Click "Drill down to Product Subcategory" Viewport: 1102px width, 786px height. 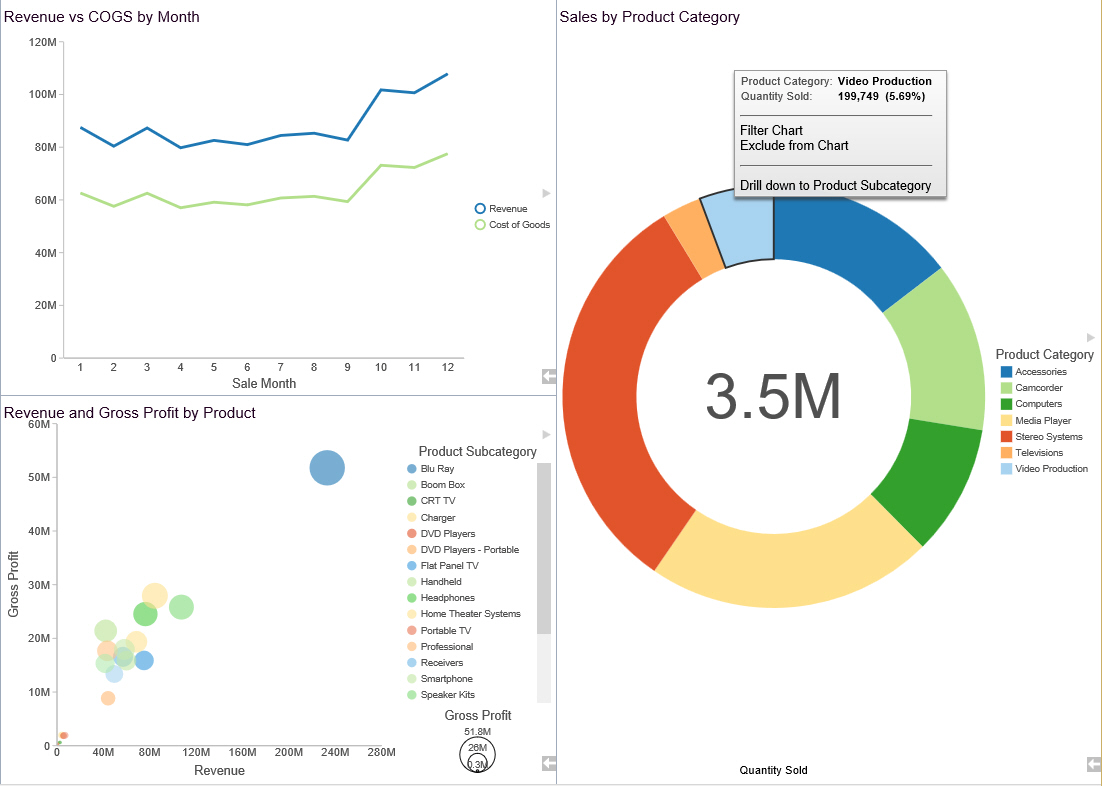[x=837, y=186]
